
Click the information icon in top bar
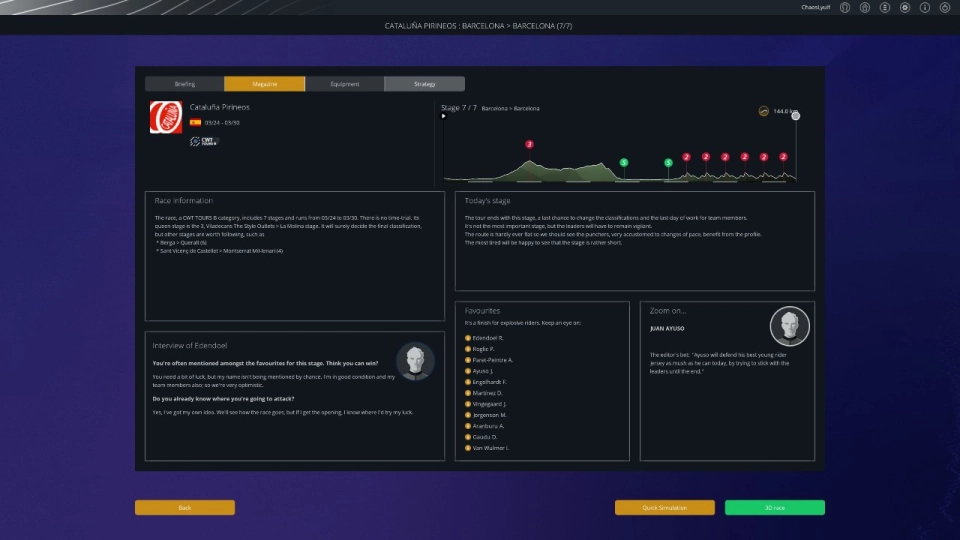coord(925,8)
